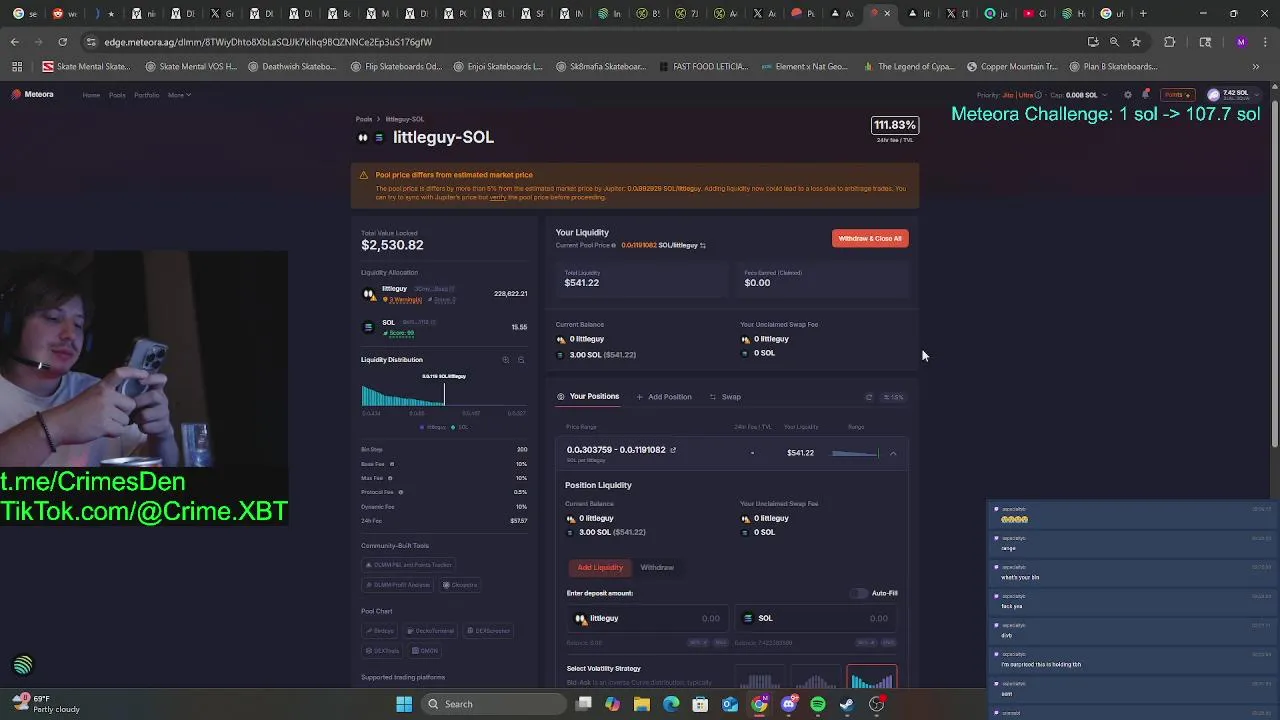Open DeckoTerminal pool chart
Image resolution: width=1280 pixels, height=720 pixels.
tap(431, 631)
